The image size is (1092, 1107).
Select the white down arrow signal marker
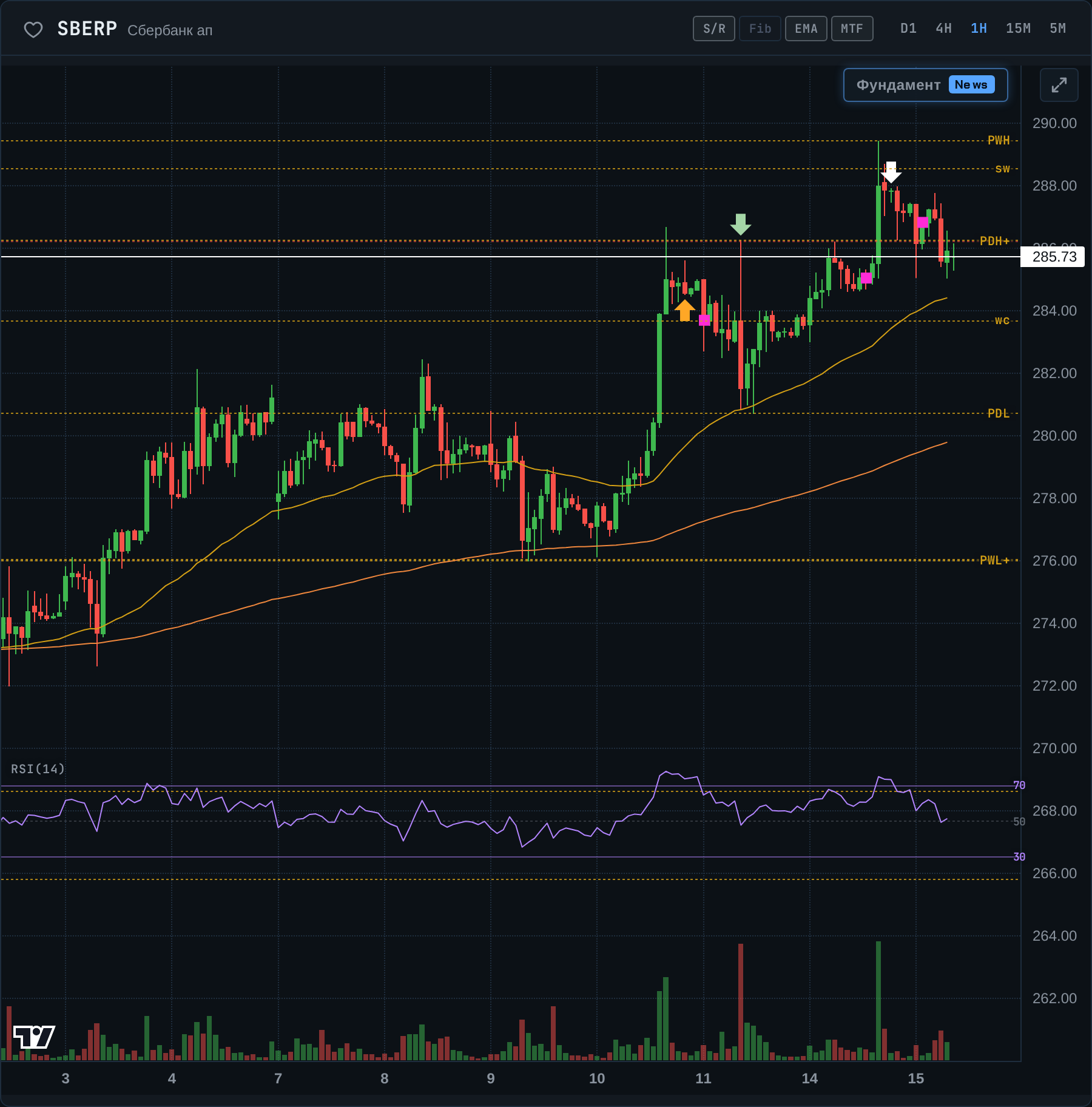tap(891, 172)
